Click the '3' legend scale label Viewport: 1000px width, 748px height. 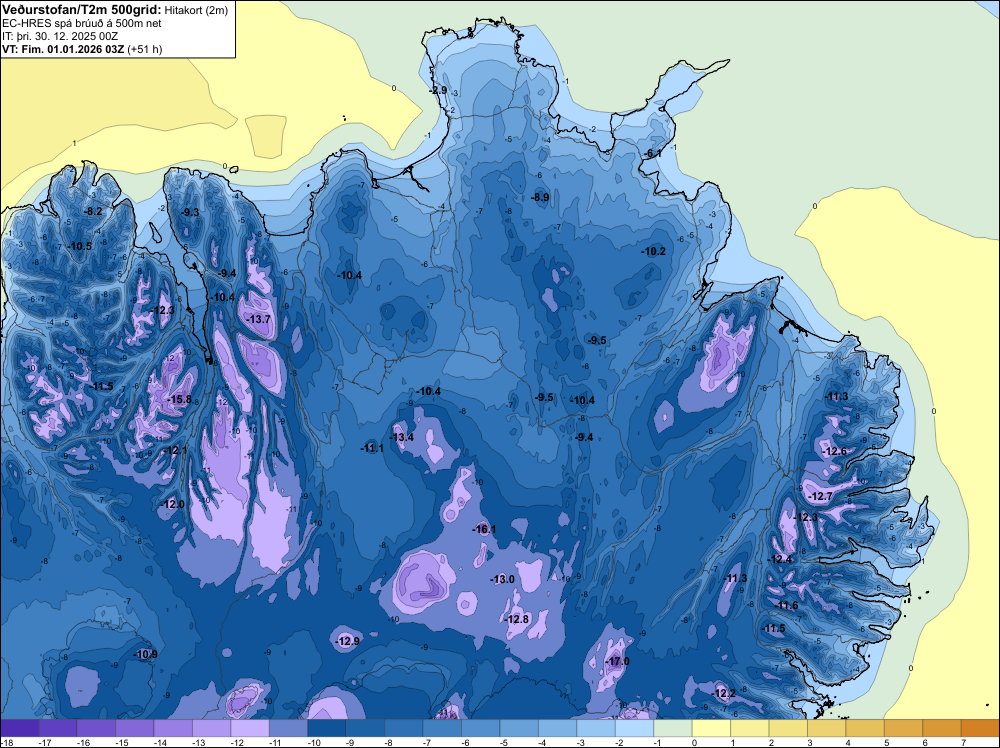click(809, 742)
